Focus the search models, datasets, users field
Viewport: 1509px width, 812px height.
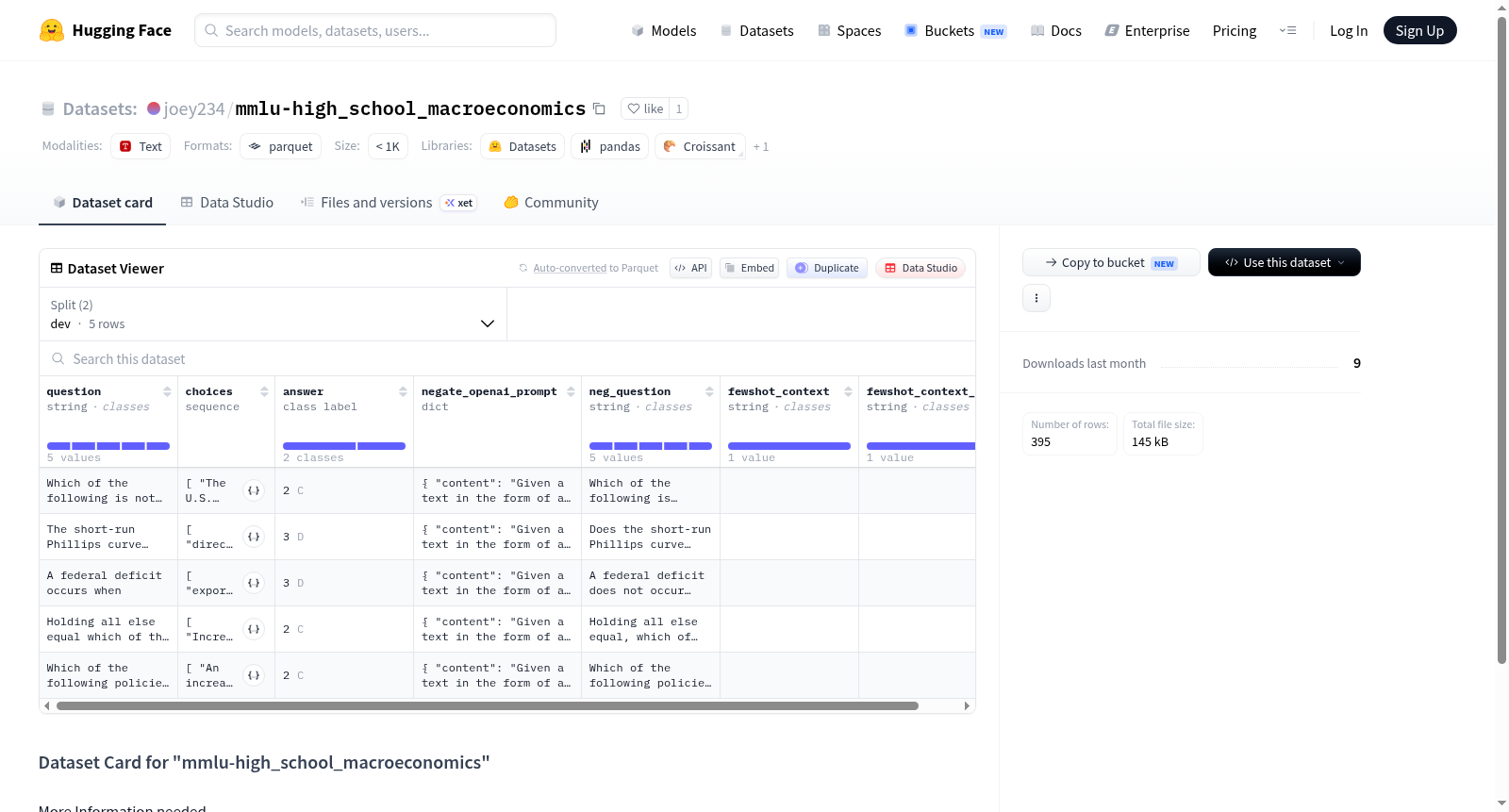(x=375, y=30)
